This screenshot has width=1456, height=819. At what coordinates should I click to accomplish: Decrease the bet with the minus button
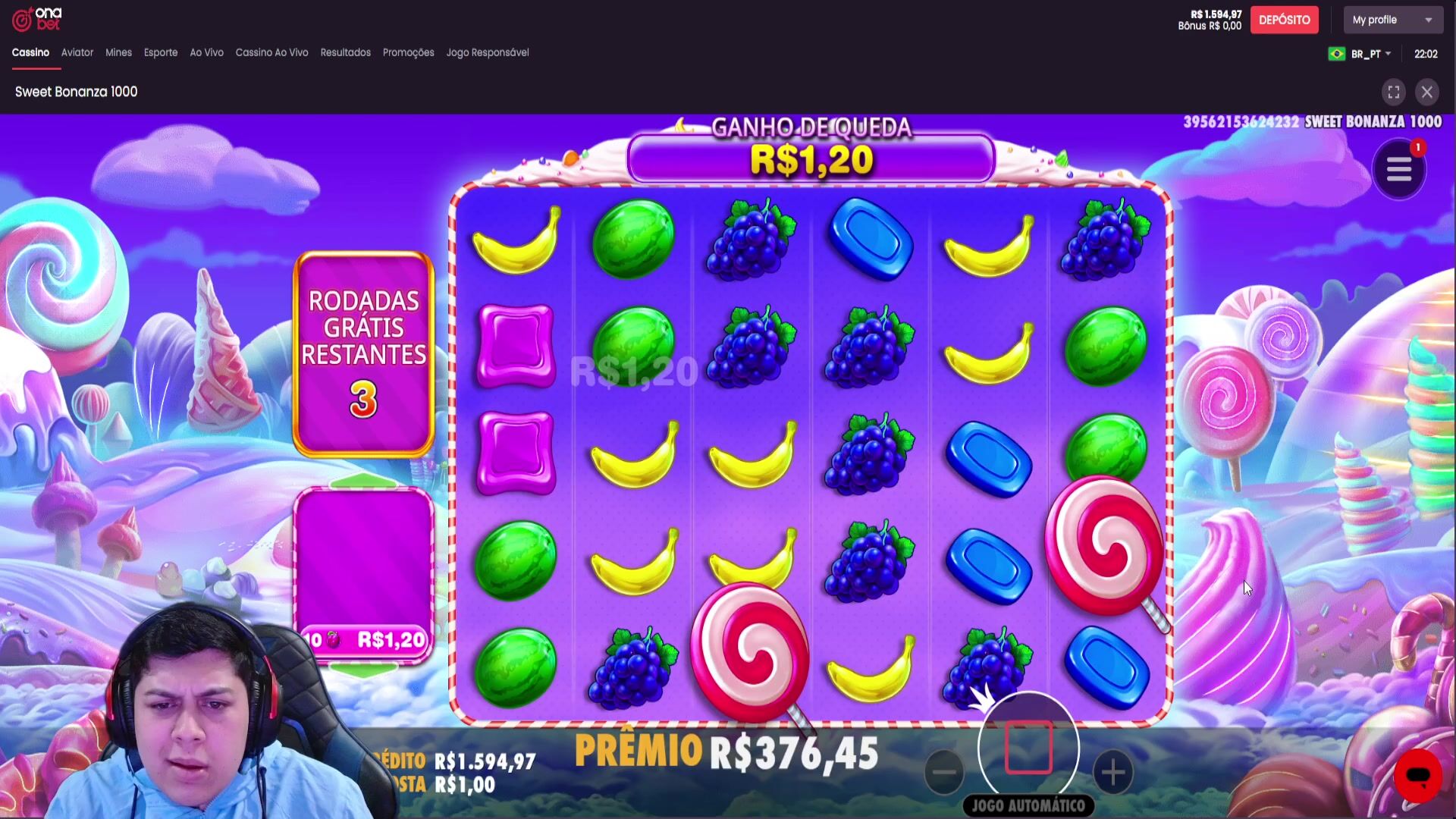point(944,772)
